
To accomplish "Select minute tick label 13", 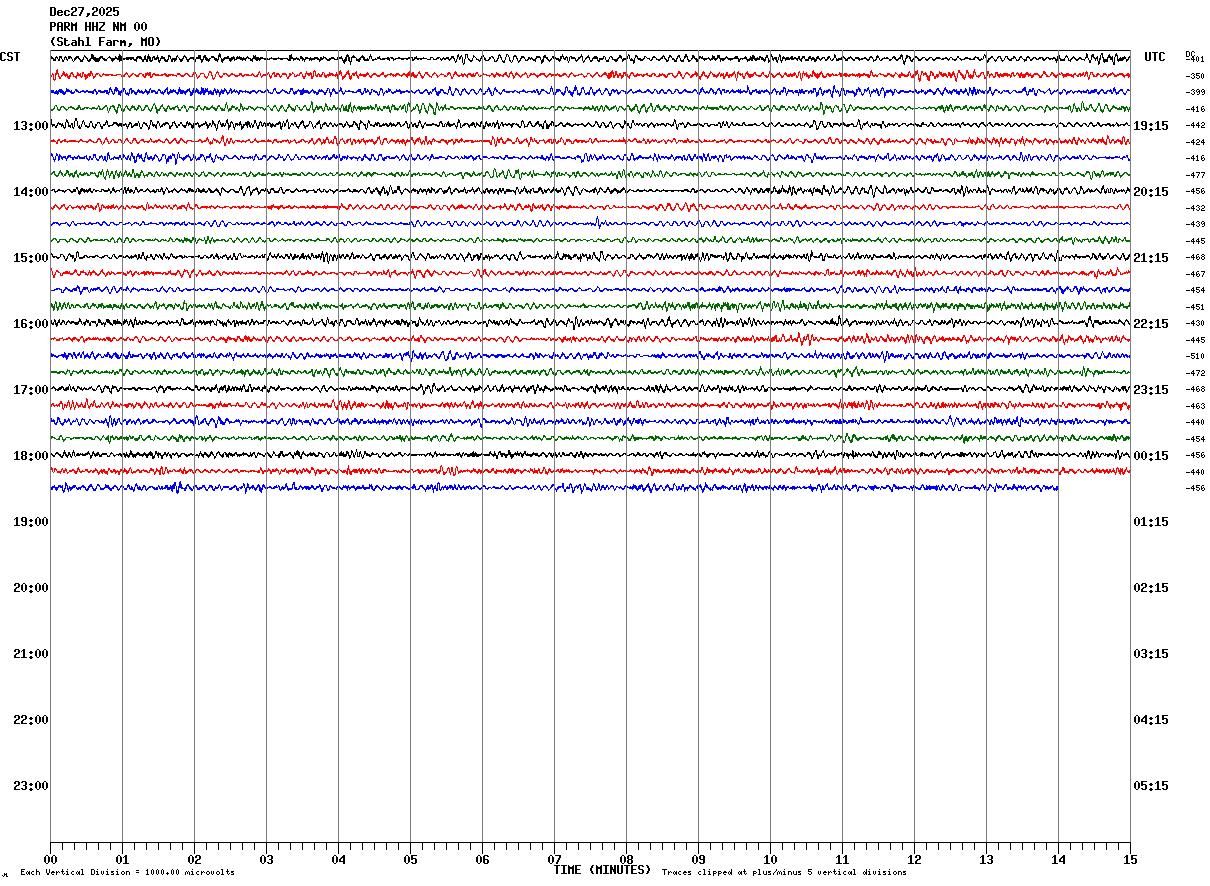I will click(x=986, y=859).
